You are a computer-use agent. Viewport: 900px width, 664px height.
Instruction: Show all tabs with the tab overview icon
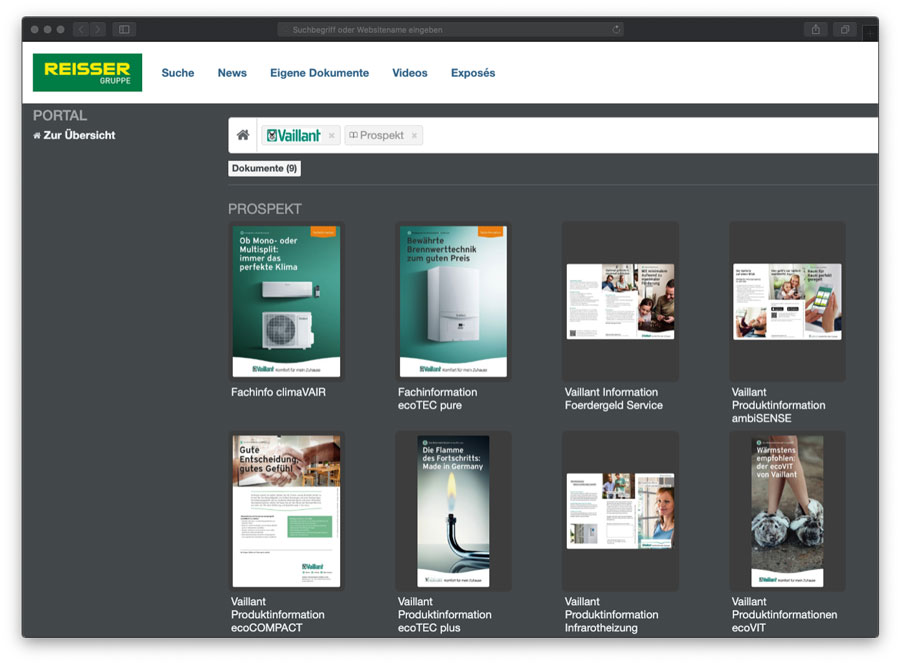tap(845, 29)
